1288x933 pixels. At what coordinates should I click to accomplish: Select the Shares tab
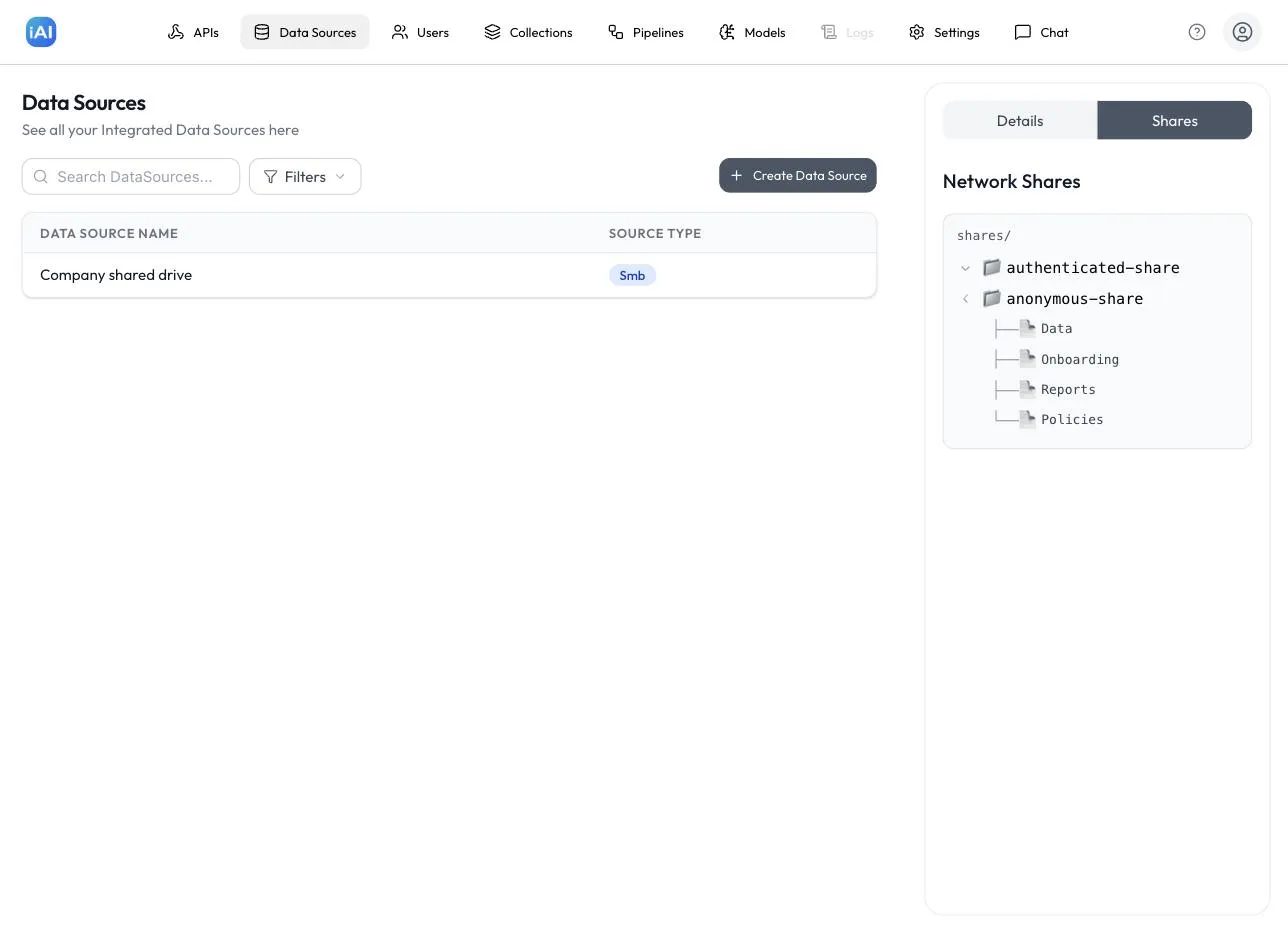[1174, 120]
